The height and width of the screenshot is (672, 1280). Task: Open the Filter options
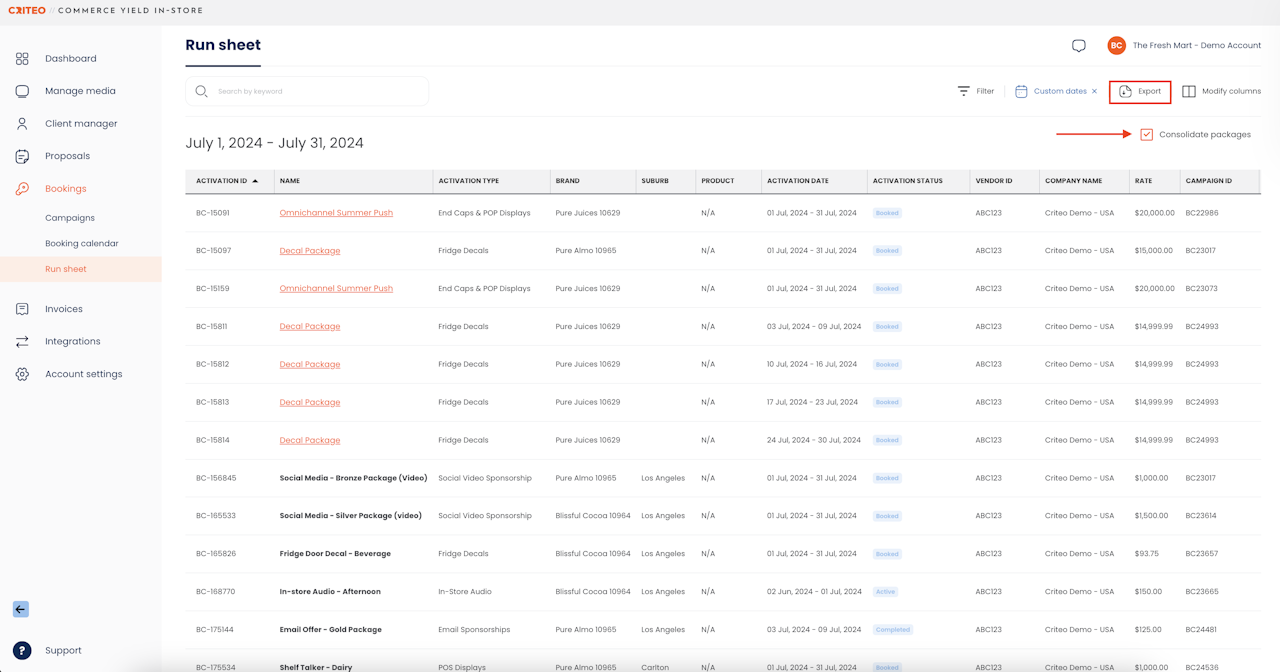tap(975, 91)
